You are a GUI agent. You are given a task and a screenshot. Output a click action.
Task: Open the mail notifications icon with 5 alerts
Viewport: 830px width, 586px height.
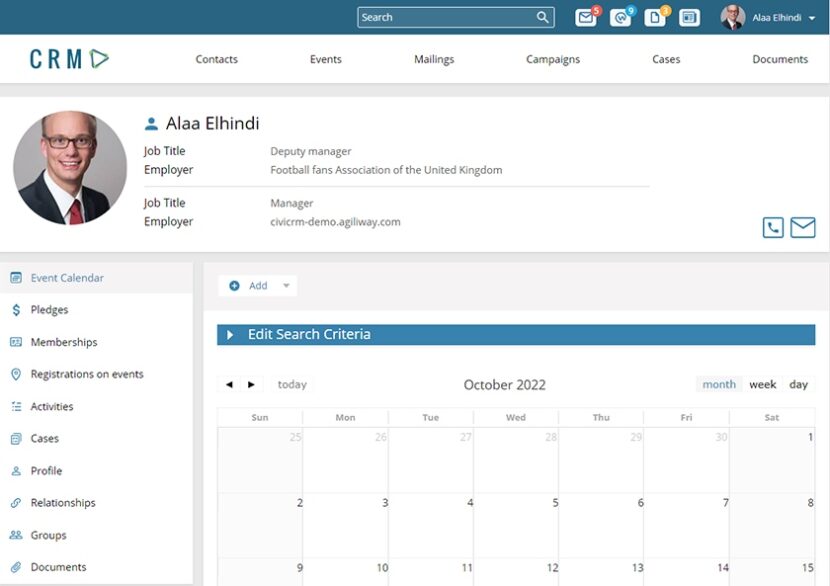point(584,17)
